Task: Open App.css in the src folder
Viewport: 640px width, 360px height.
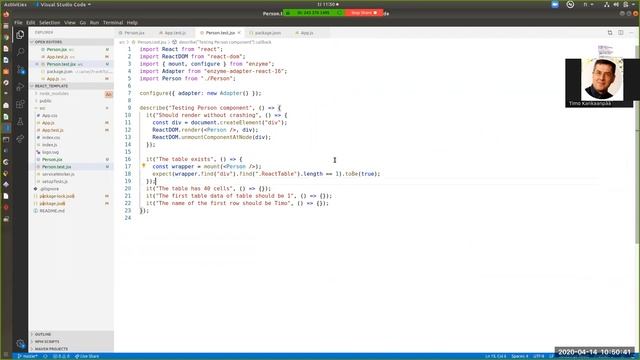Action: coord(50,116)
